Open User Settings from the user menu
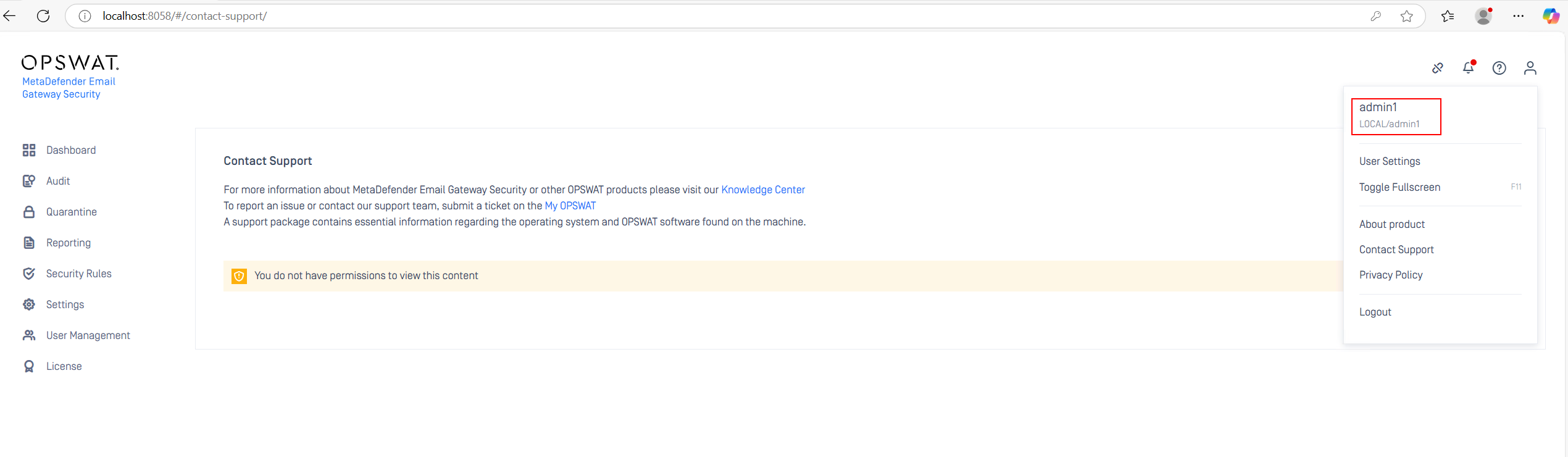This screenshot has width=1568, height=457. (x=1390, y=161)
